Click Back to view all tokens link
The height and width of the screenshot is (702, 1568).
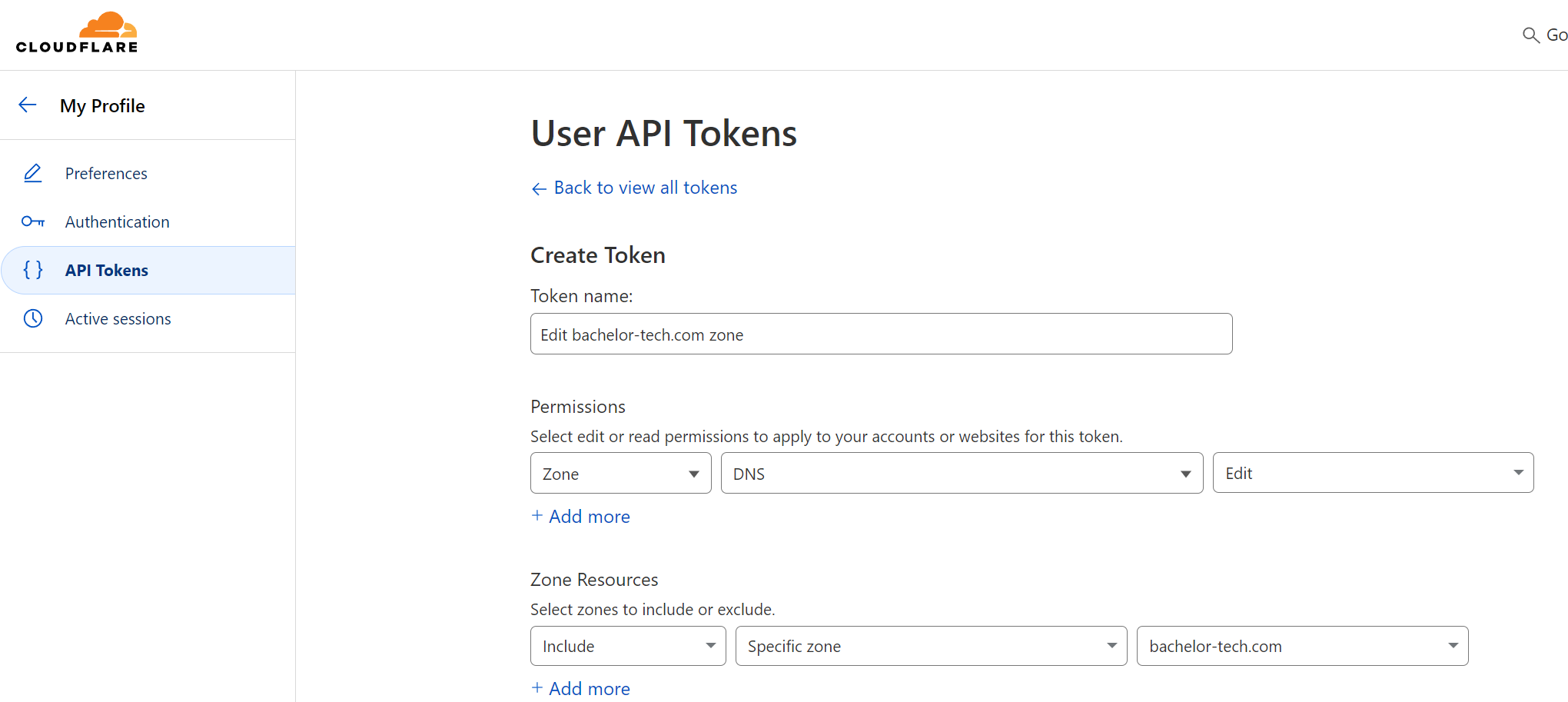tap(634, 188)
